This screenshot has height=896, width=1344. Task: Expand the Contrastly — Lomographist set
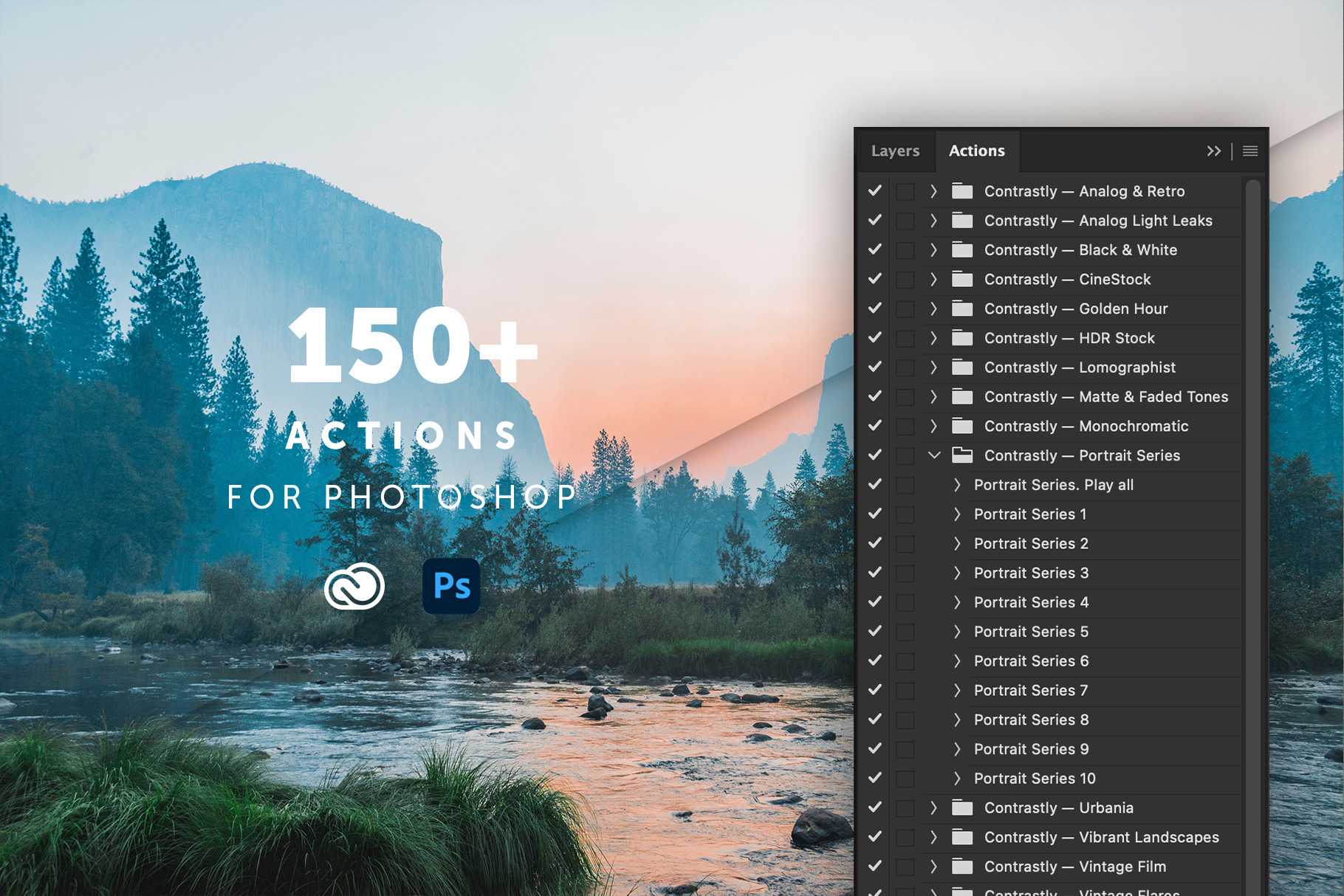(933, 368)
